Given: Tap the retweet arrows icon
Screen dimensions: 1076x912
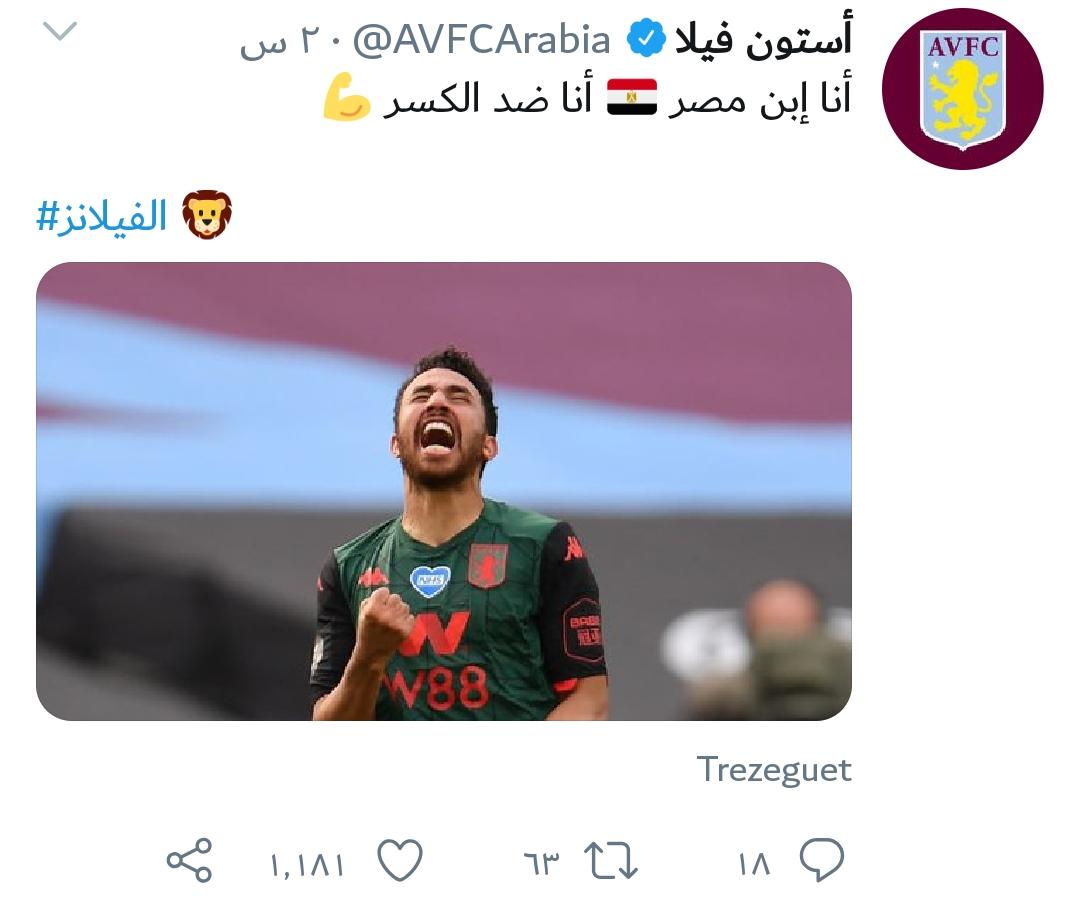Looking at the screenshot, I should pos(611,861).
